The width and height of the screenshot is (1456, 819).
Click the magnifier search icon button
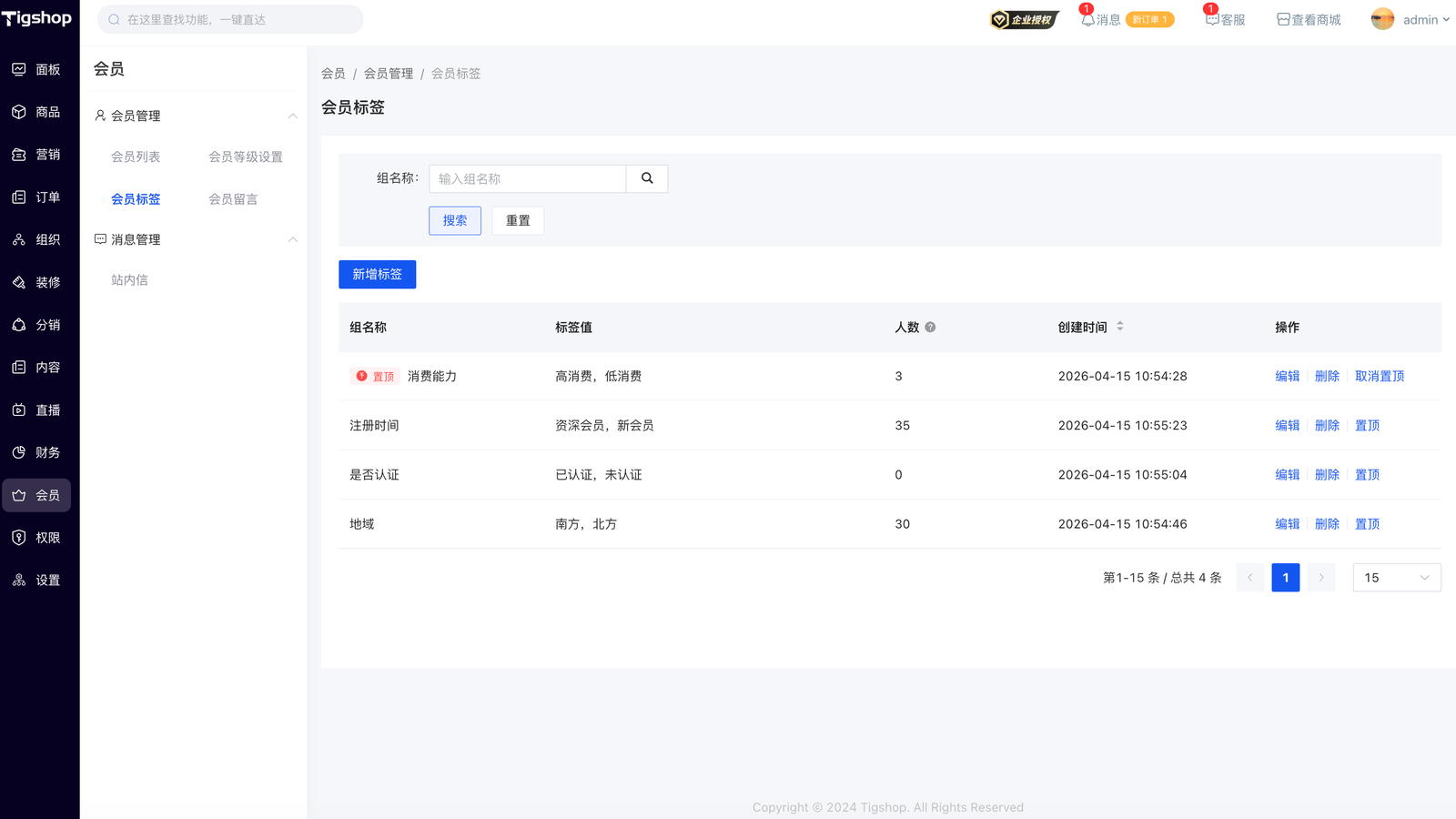tap(647, 178)
